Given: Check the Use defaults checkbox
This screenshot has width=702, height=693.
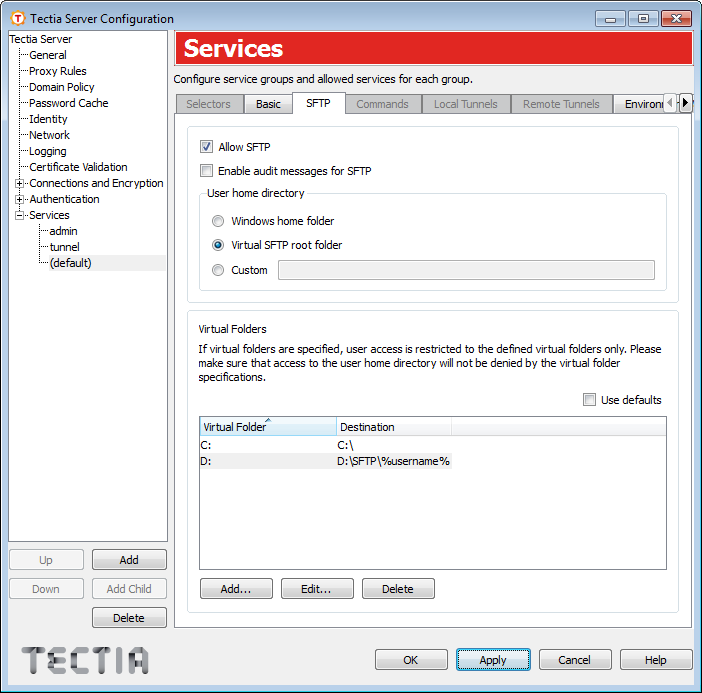Looking at the screenshot, I should click(x=589, y=400).
